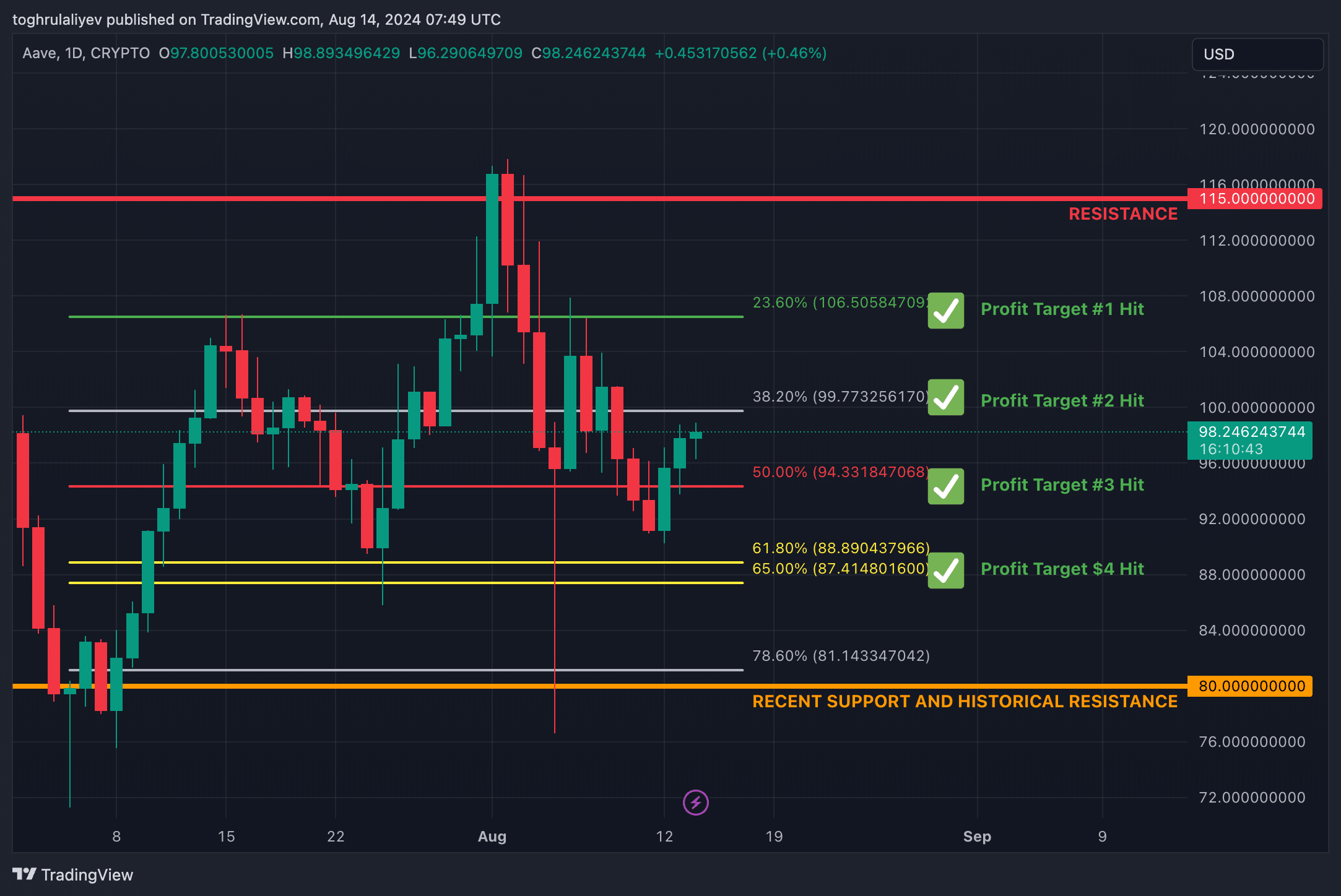Image resolution: width=1341 pixels, height=896 pixels.
Task: Click the 104.000000000 price scale label
Action: (1257, 352)
